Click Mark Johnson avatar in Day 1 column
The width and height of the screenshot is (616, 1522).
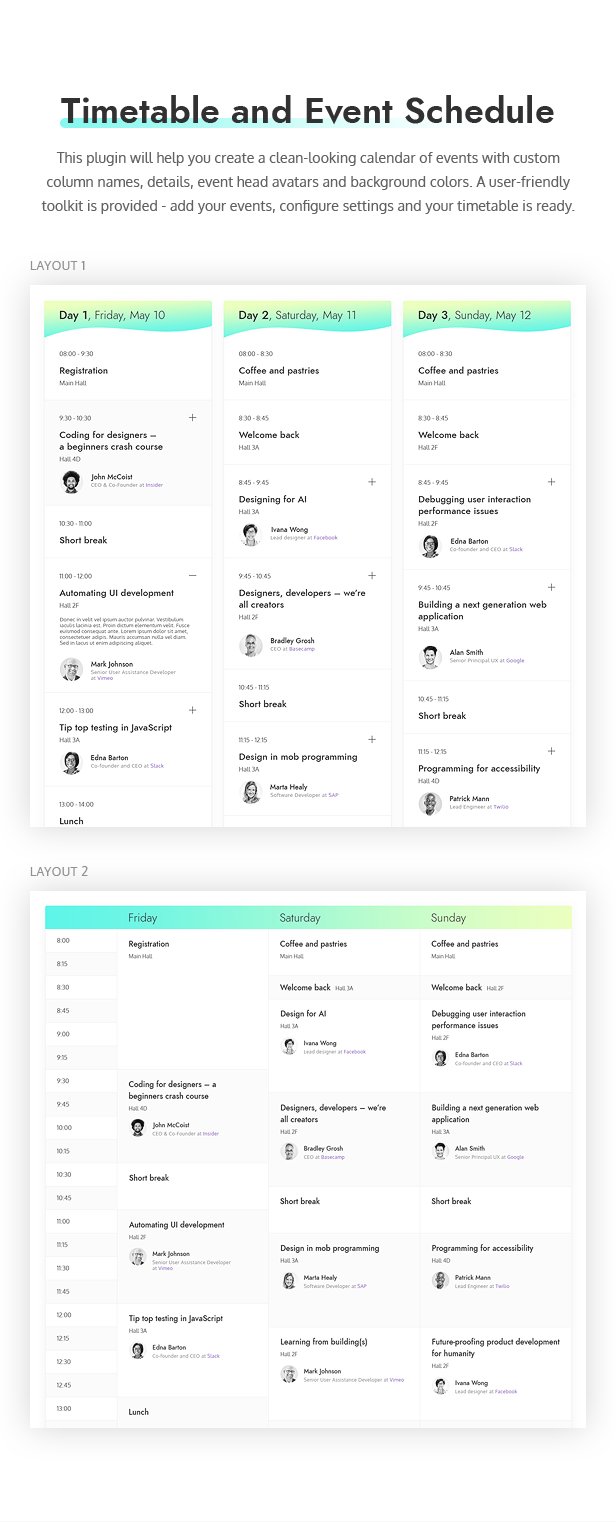pos(71,669)
